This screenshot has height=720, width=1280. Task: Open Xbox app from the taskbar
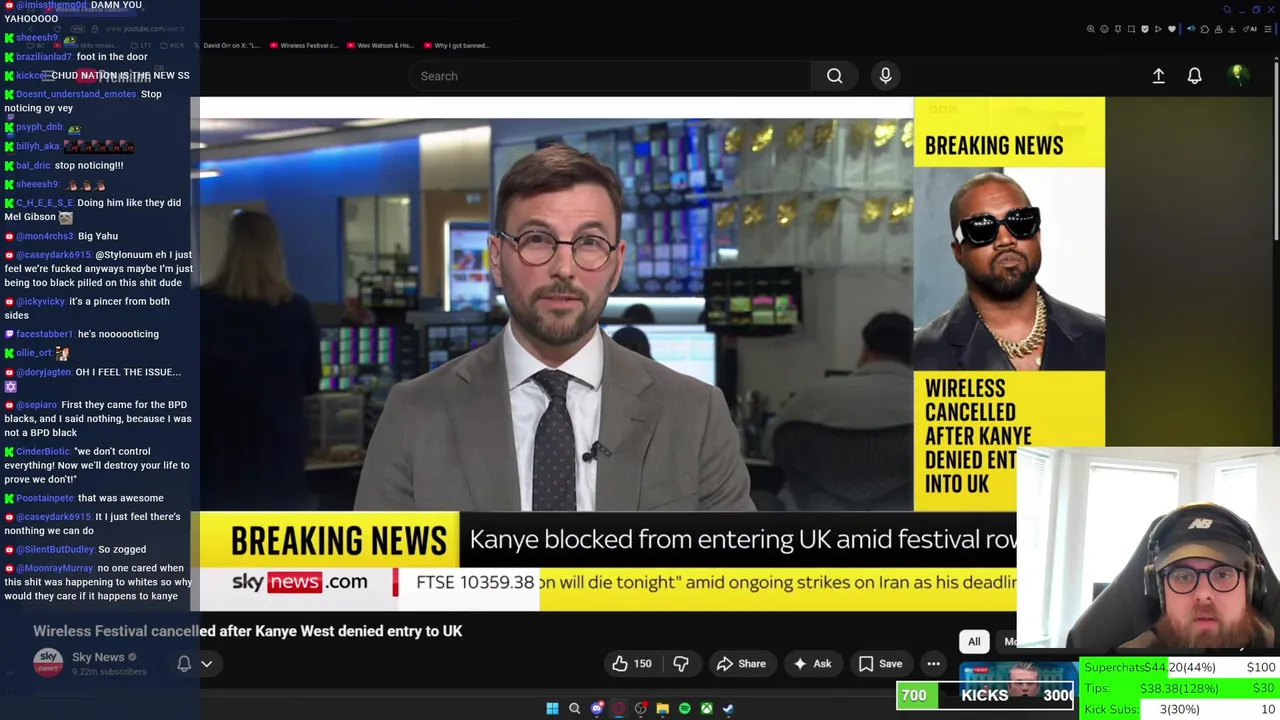(706, 708)
